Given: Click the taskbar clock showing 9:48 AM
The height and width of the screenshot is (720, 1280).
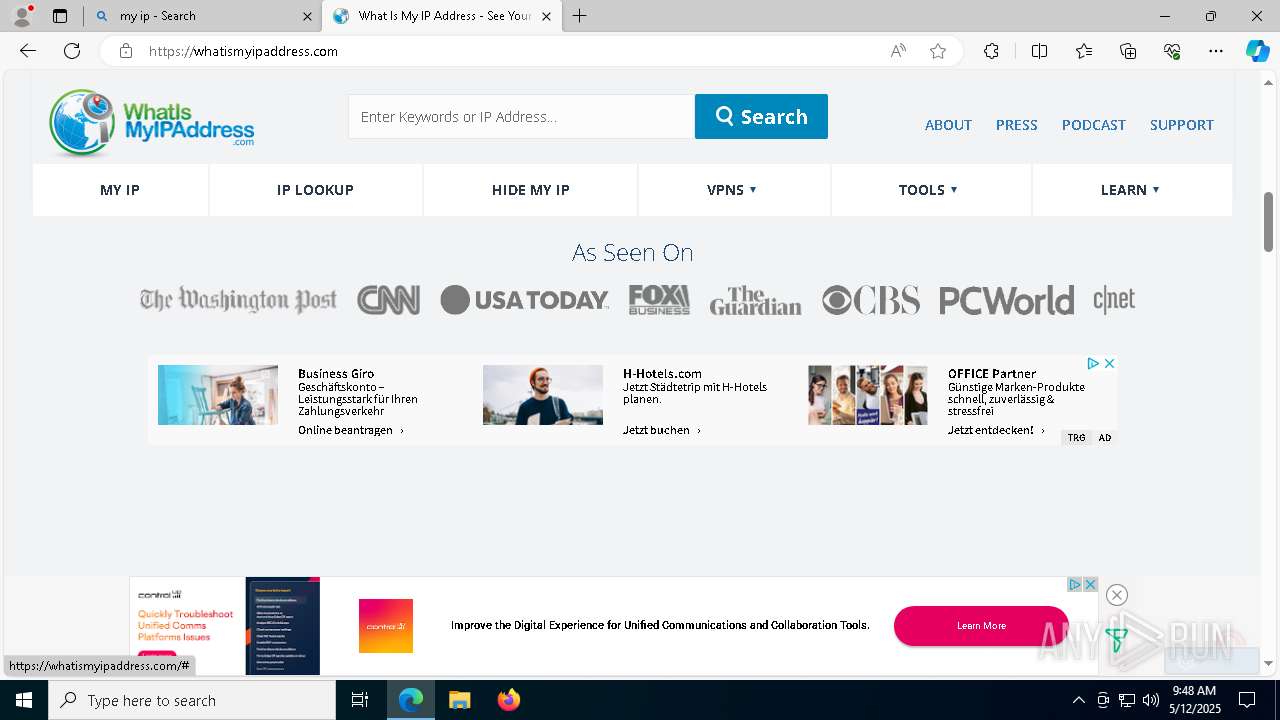Looking at the screenshot, I should [1195, 700].
